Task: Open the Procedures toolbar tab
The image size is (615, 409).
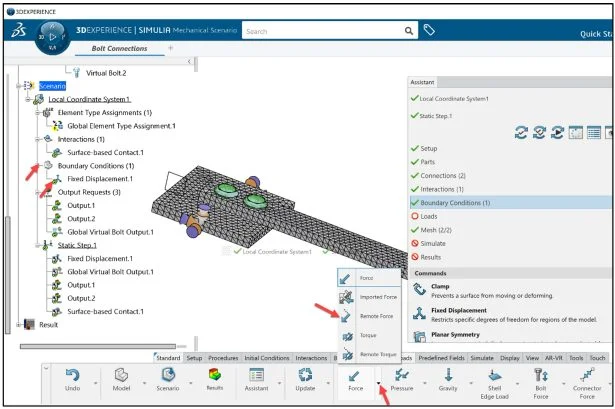Action: click(223, 358)
